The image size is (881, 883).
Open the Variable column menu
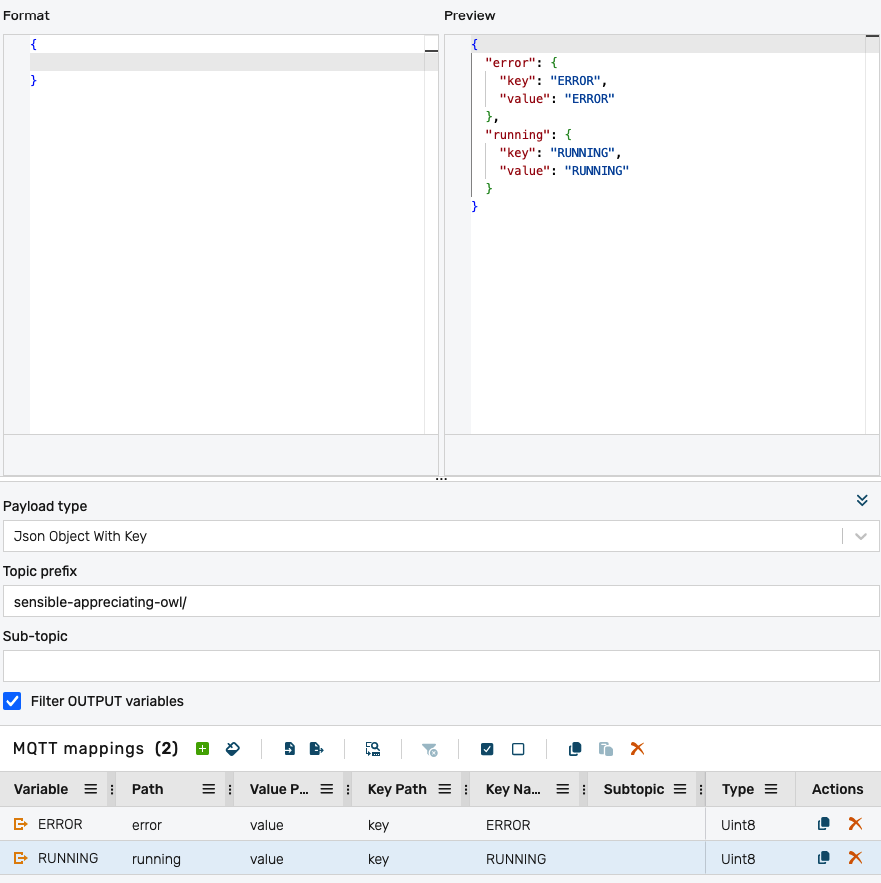(91, 789)
